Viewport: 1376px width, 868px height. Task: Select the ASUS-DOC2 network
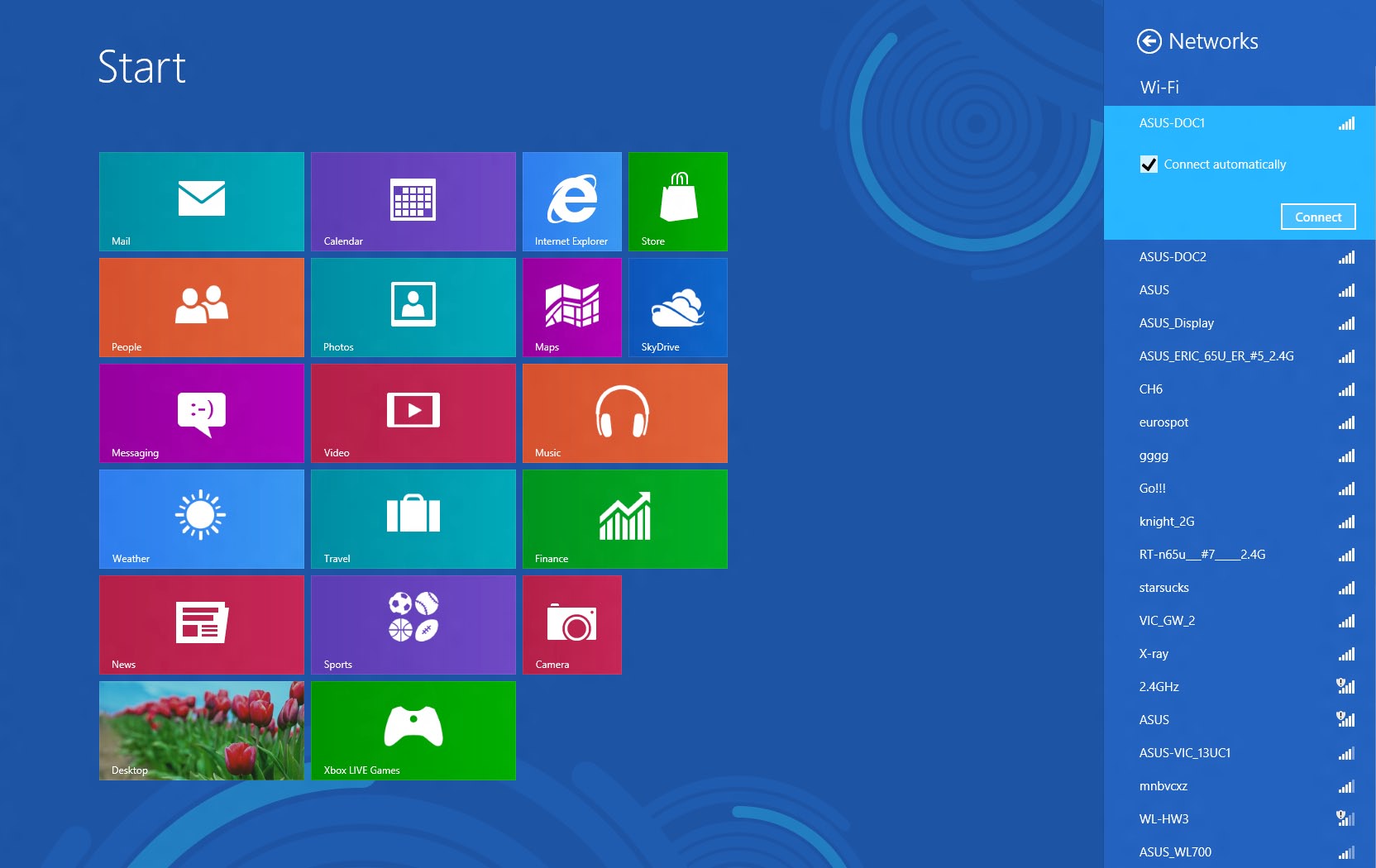click(1240, 257)
